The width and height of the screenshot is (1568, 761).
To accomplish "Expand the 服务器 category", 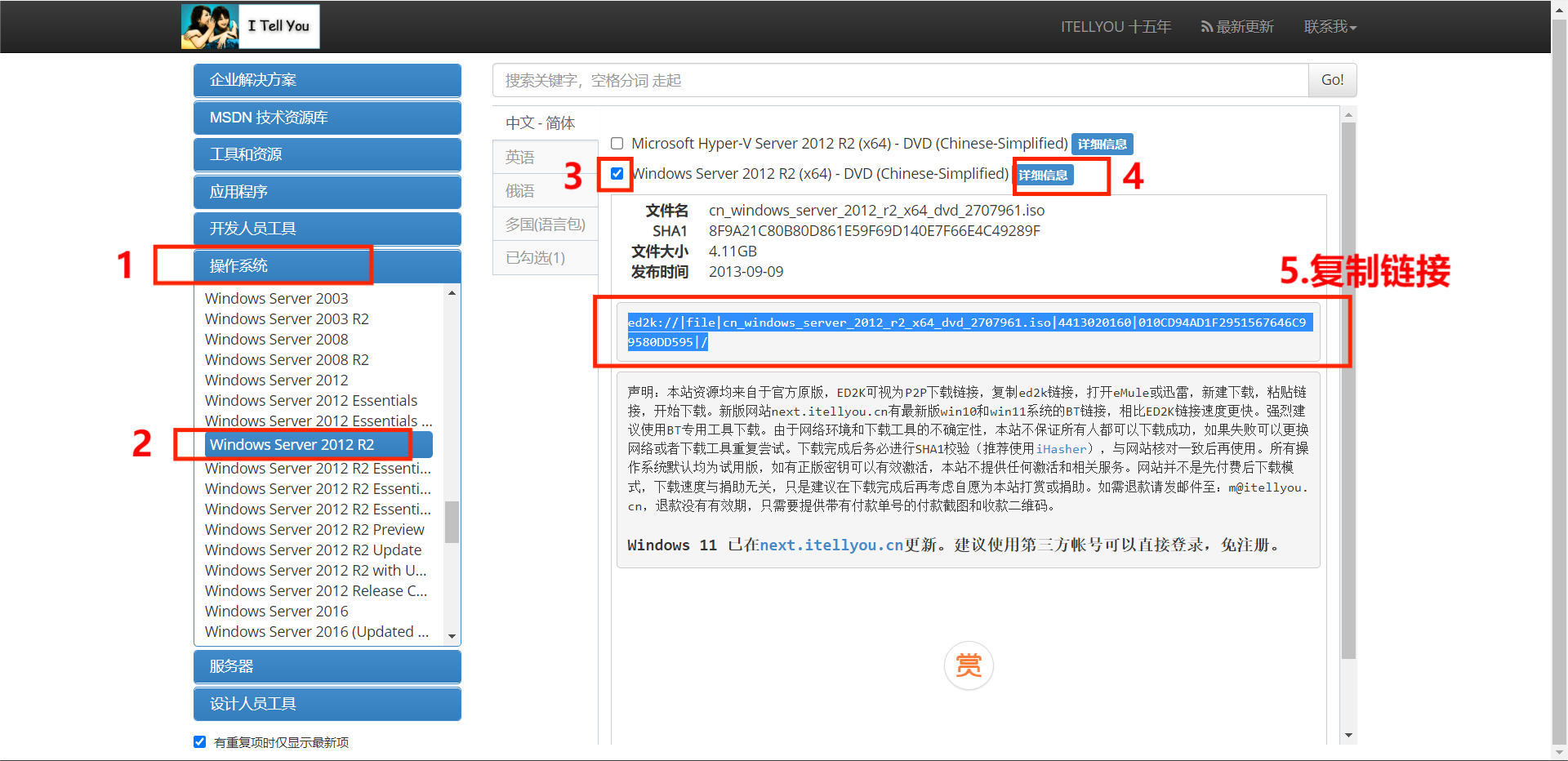I will [327, 666].
